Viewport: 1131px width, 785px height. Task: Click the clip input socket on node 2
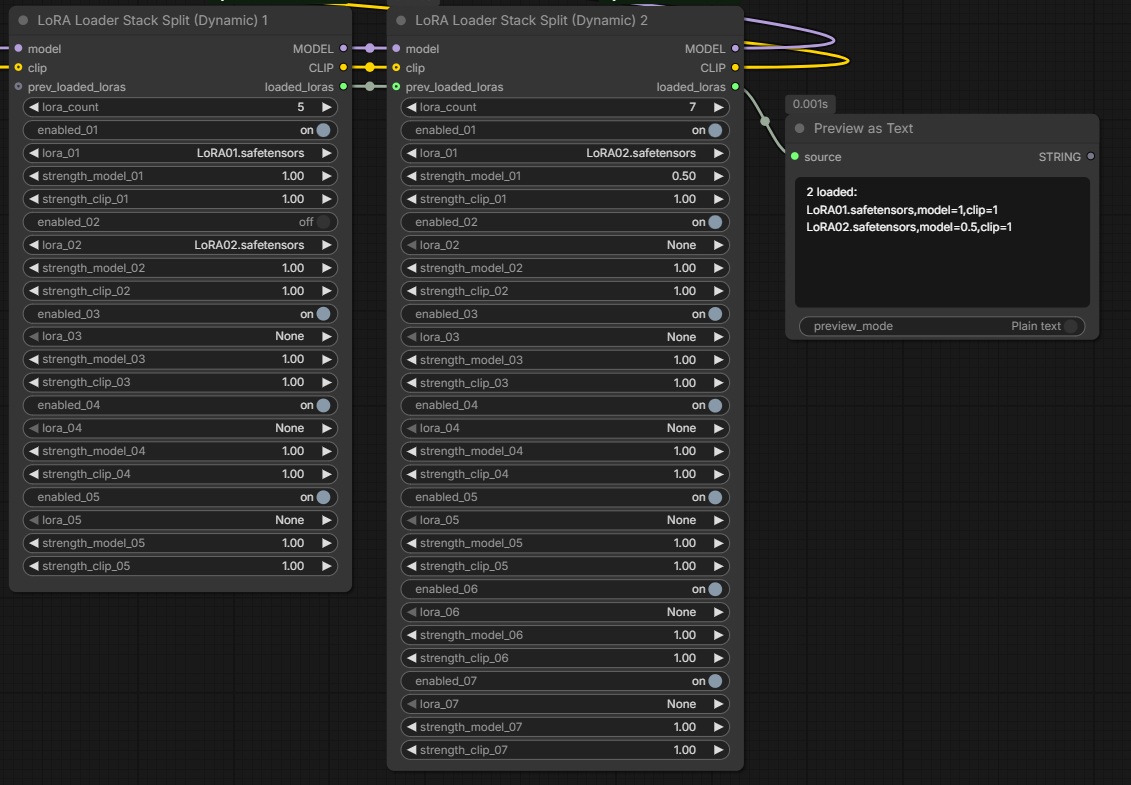tap(396, 67)
